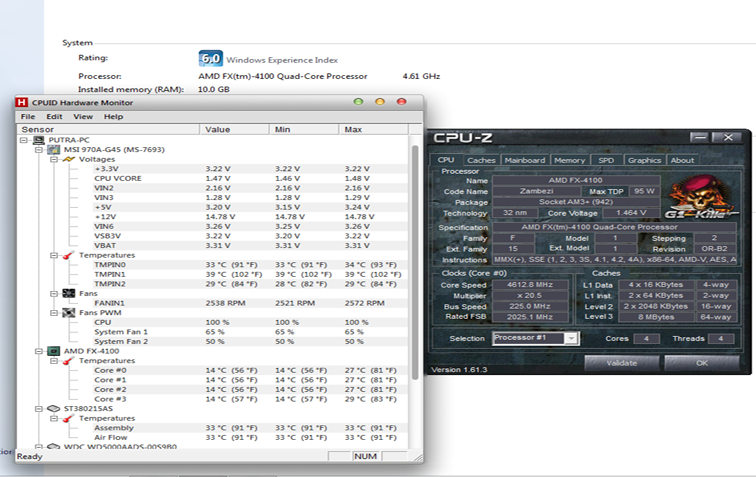Collapse the motherboard Temperatures section
Screen dimensions: 756x477
pyautogui.click(x=54, y=255)
